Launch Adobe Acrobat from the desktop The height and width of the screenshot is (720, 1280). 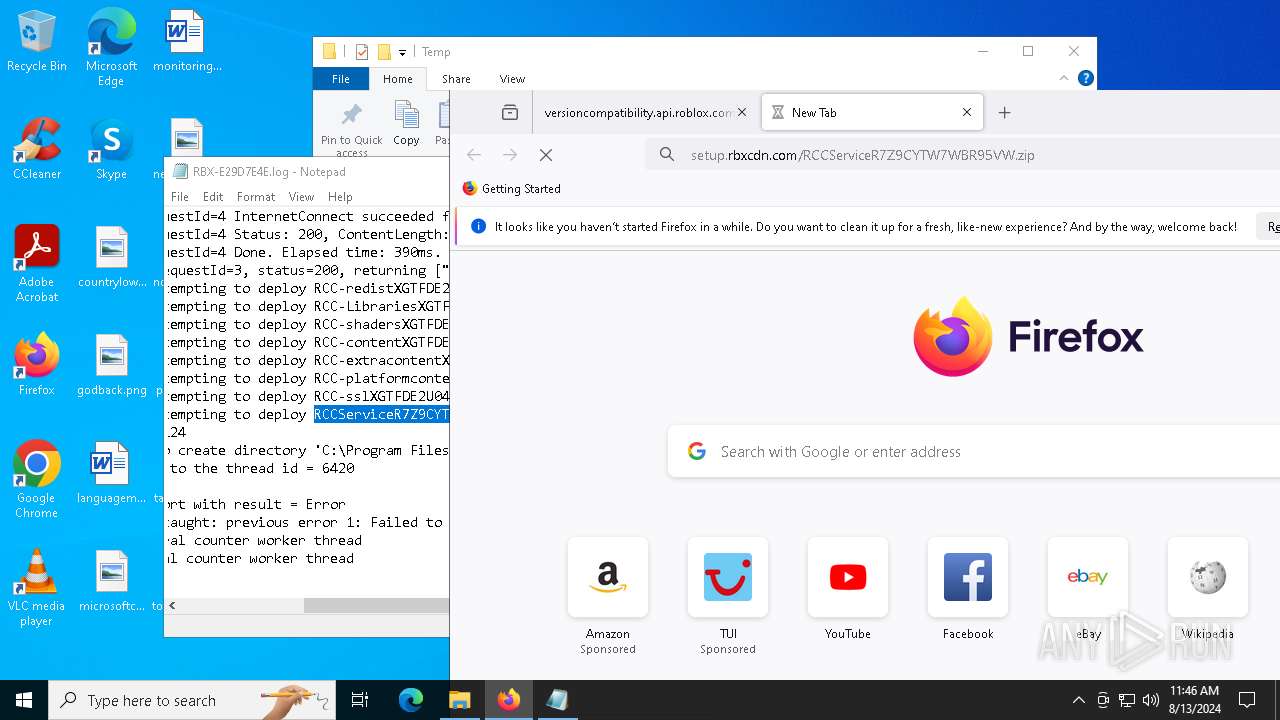37,263
